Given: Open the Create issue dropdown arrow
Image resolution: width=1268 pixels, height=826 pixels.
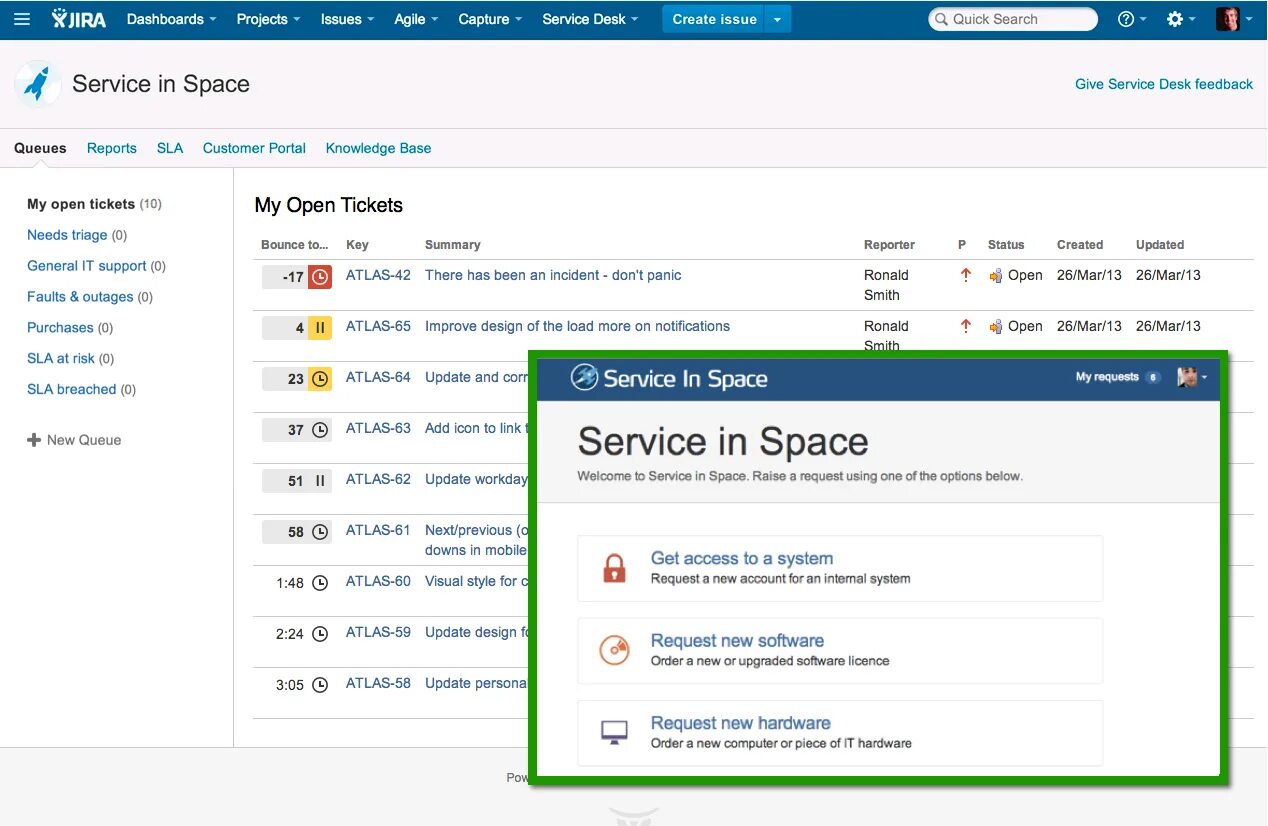Looking at the screenshot, I should 778,19.
